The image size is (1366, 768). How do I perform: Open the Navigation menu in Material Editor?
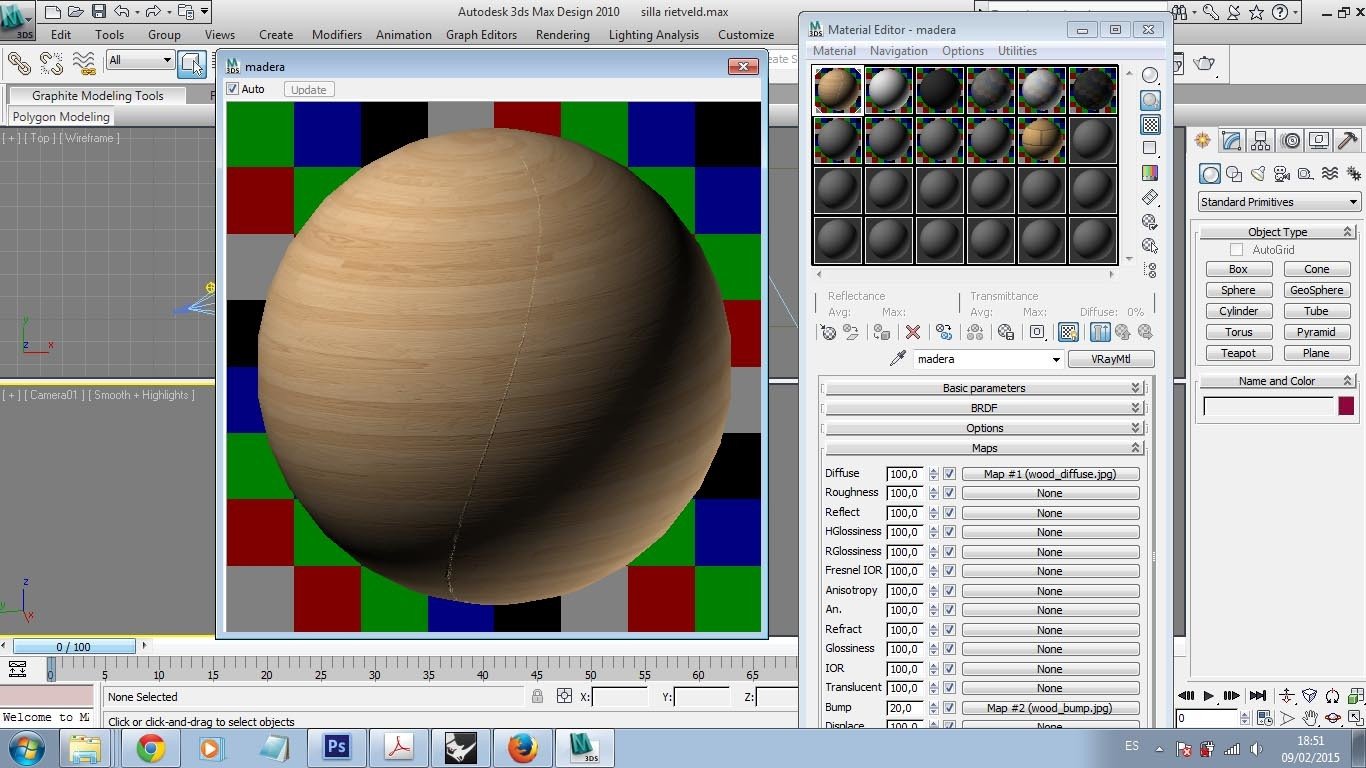pos(898,51)
